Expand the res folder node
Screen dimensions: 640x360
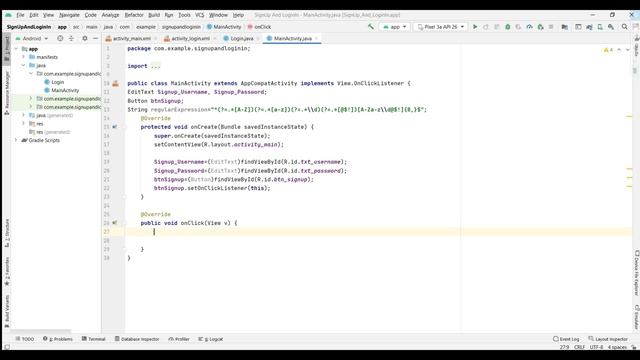click(x=24, y=123)
